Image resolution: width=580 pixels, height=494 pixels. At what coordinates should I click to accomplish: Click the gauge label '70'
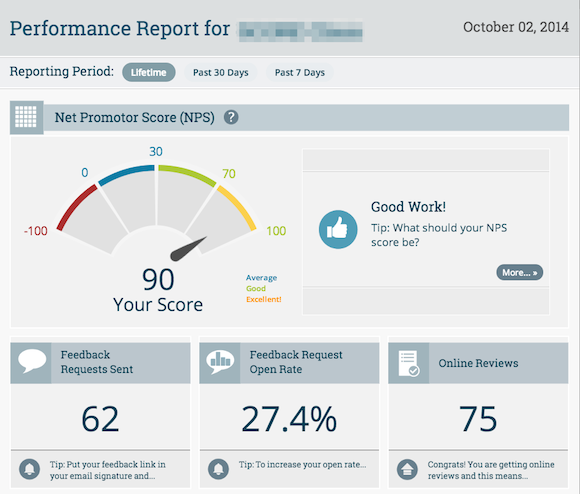point(229,173)
